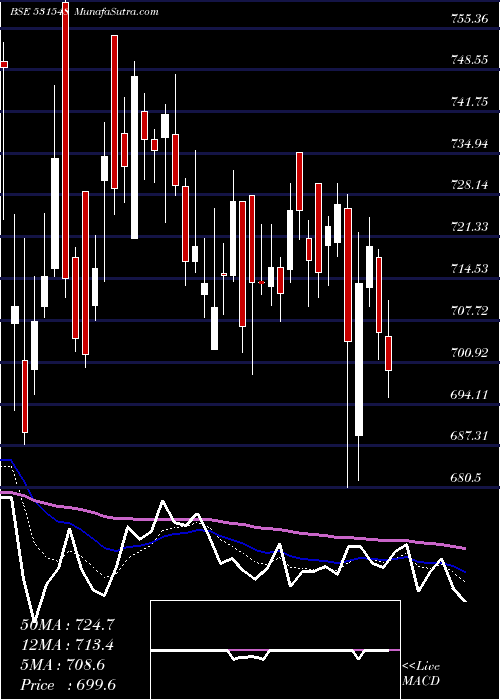The width and height of the screenshot is (500, 700).
Task: Click the MACD histogram panel
Action: tap(275, 650)
